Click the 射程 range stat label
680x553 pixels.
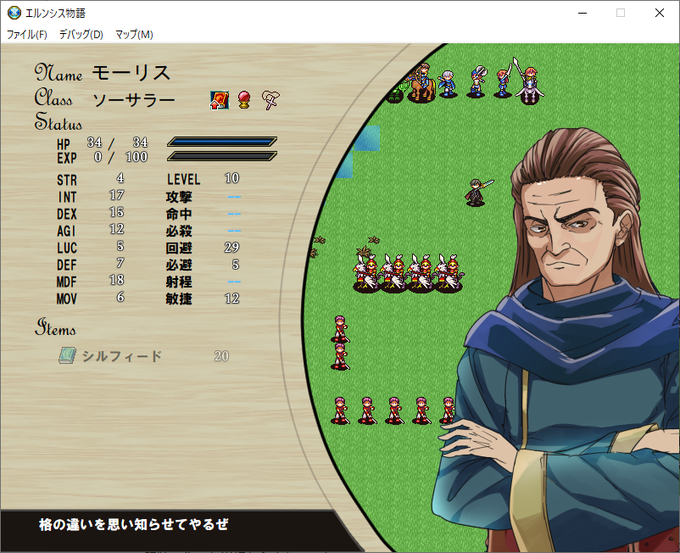point(179,282)
